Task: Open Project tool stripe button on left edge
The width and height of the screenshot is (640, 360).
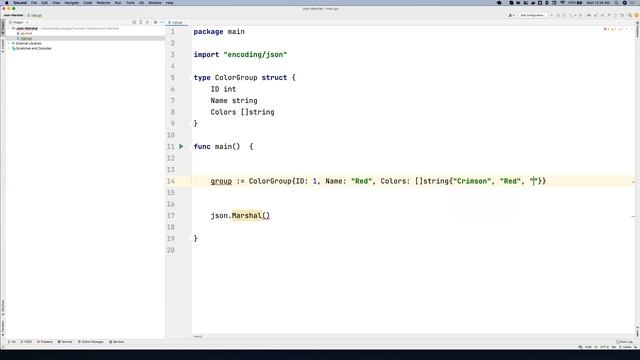Action: 3,27
